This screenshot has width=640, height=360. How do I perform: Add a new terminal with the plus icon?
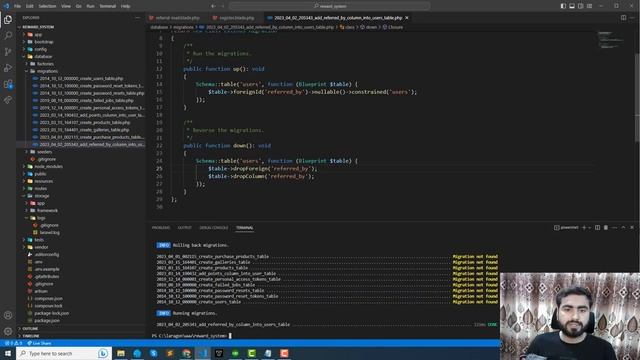click(x=584, y=228)
